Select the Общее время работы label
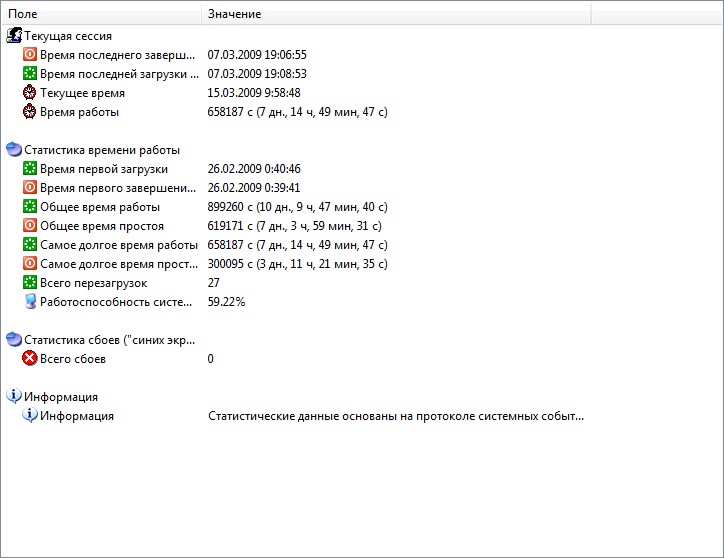 (100, 207)
